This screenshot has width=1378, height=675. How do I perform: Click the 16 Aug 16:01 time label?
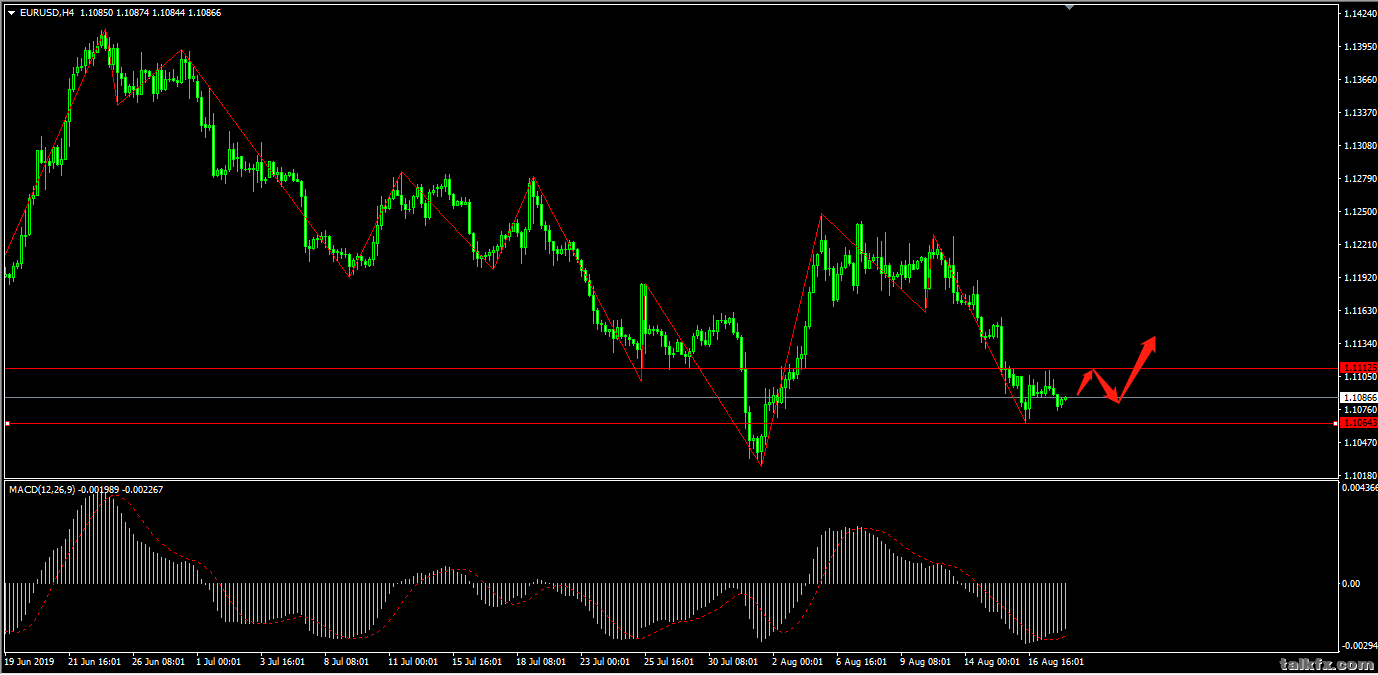(x=1055, y=661)
